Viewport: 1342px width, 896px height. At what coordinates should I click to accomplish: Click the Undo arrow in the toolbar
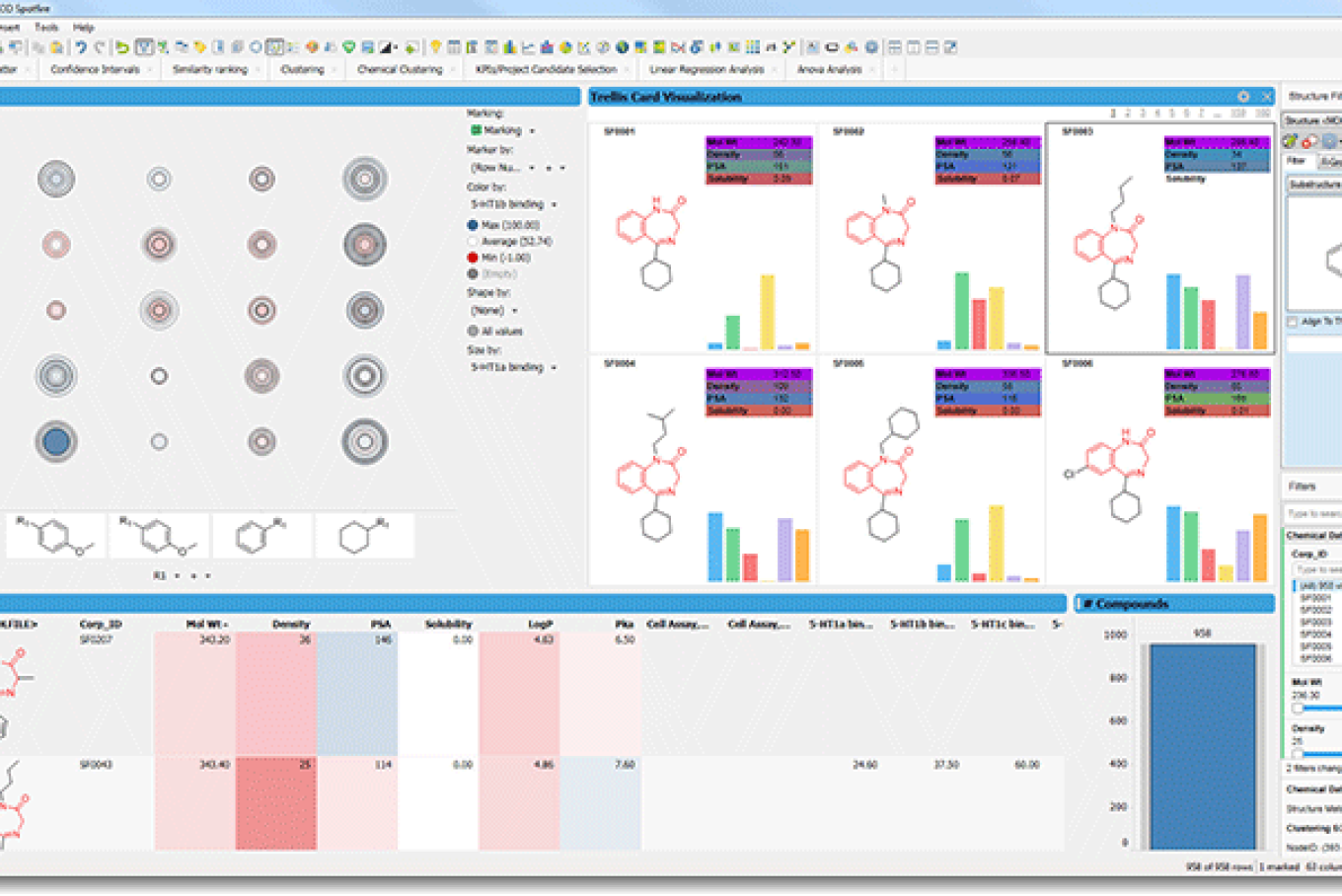point(80,47)
